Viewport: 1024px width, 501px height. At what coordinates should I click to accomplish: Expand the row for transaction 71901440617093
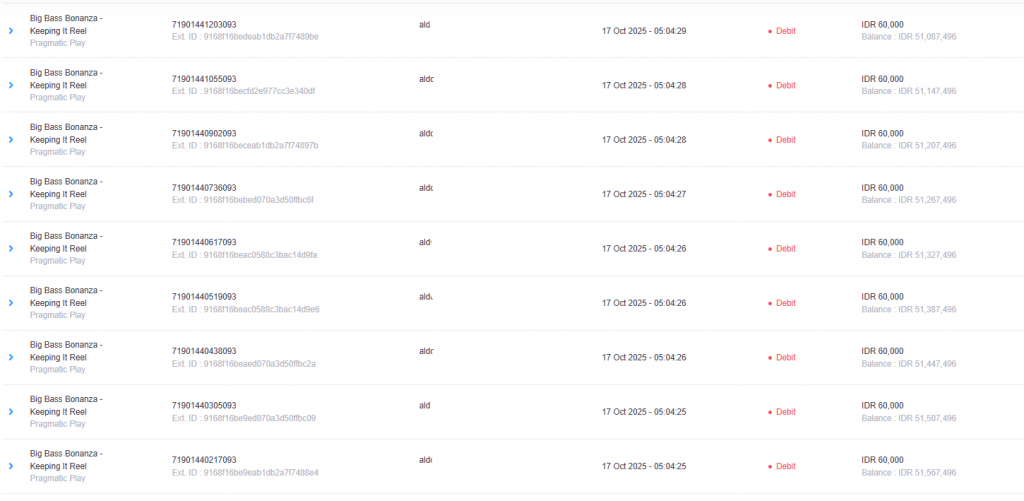[x=11, y=248]
